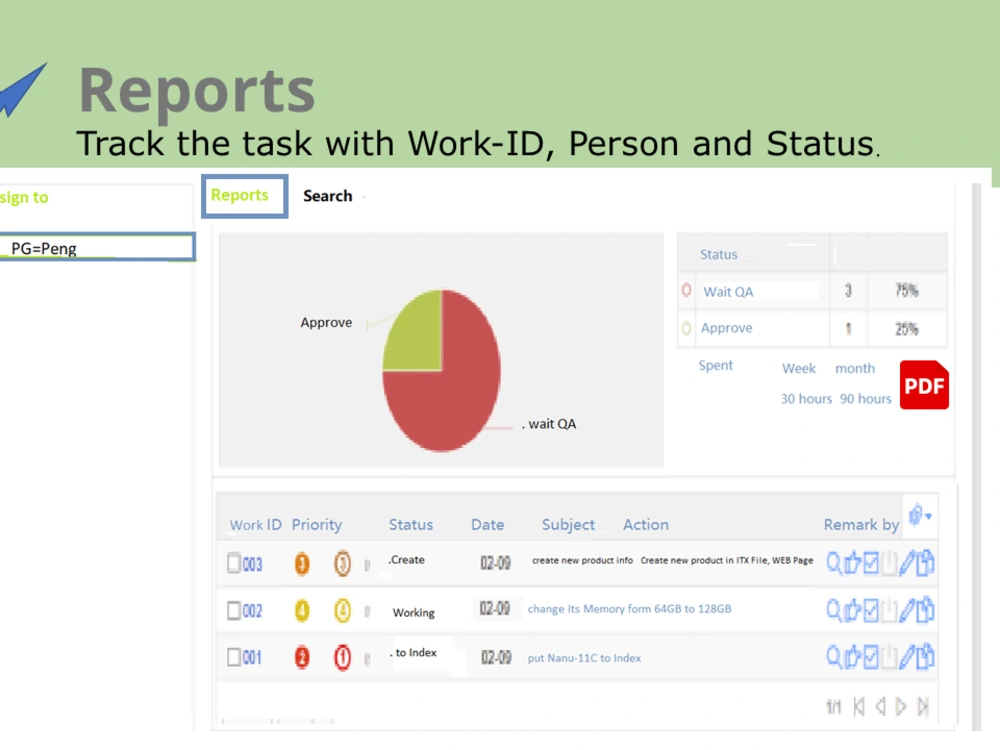Open the Search tab
The width and height of the screenshot is (1000, 750).
click(x=327, y=196)
